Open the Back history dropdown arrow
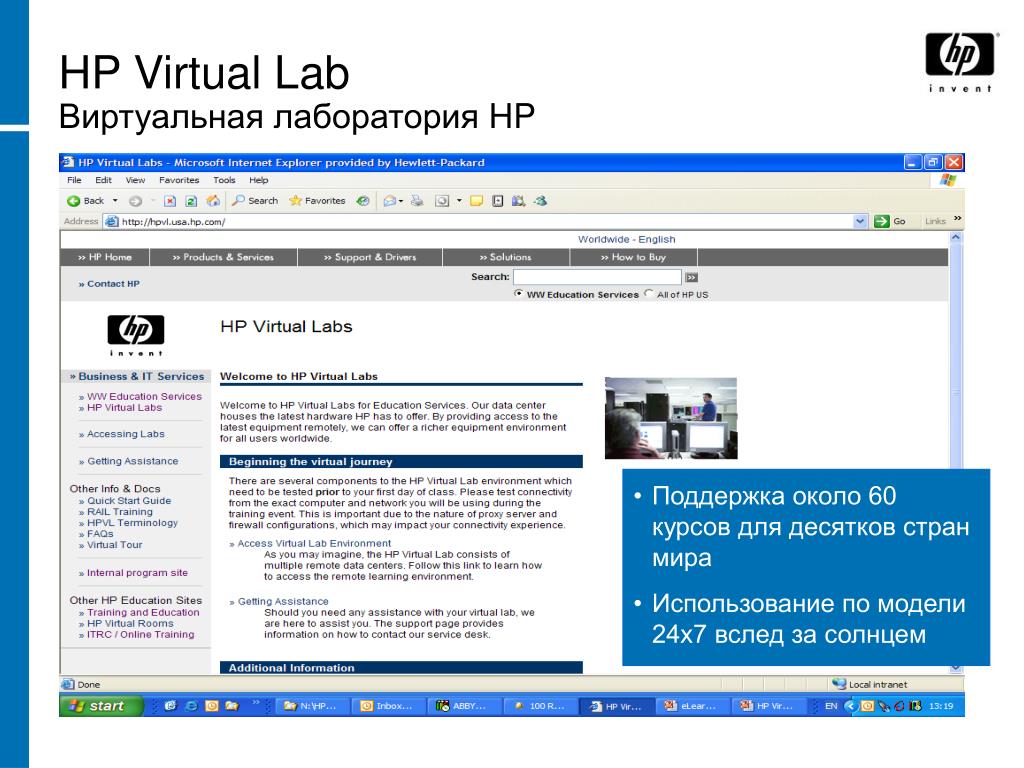The height and width of the screenshot is (768, 1024). pyautogui.click(x=116, y=200)
